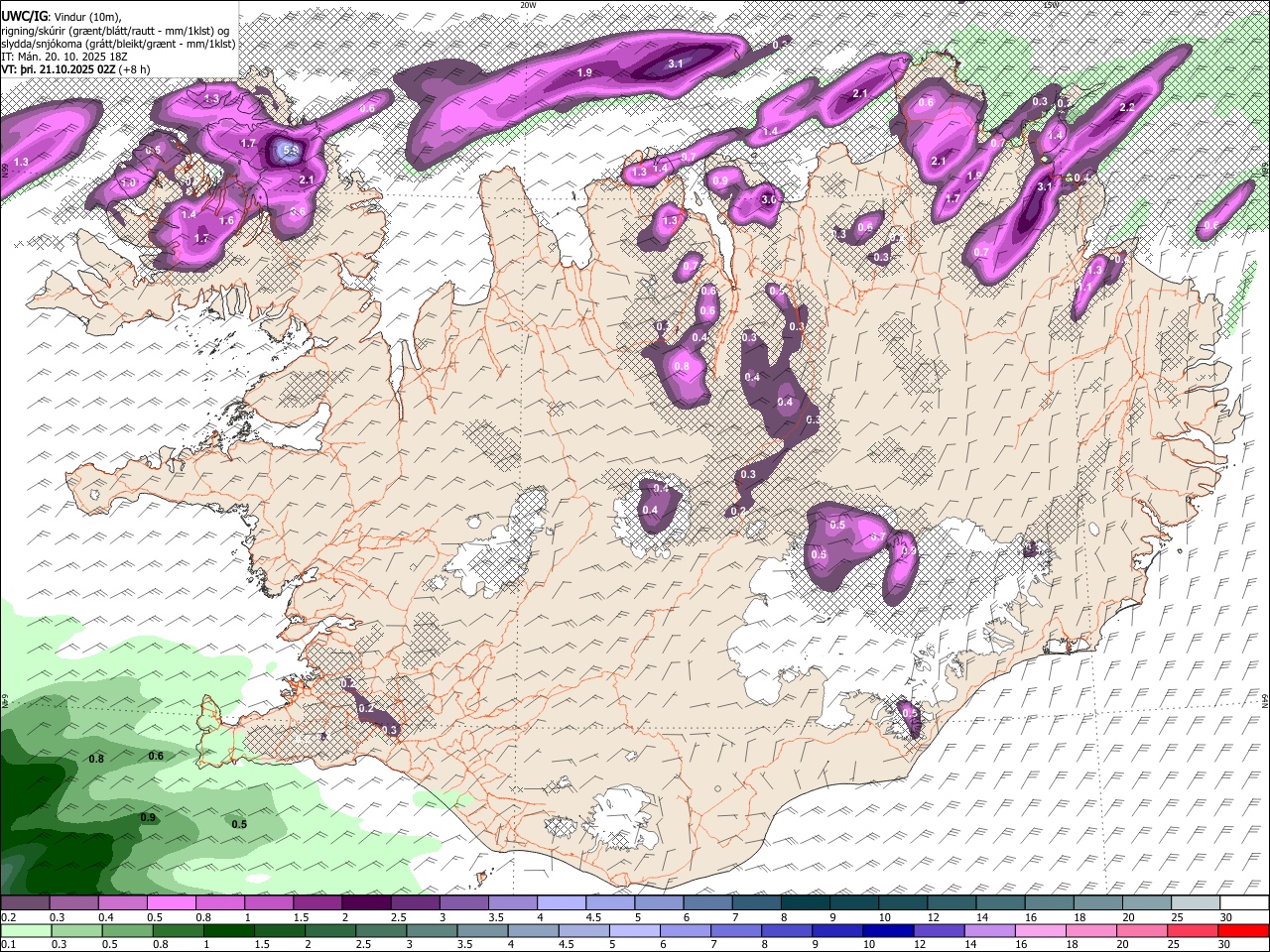This screenshot has height=952, width=1270.
Task: Click the light periwinkle 4–4.5 snow-scale swatch
Action: pyautogui.click(x=562, y=903)
